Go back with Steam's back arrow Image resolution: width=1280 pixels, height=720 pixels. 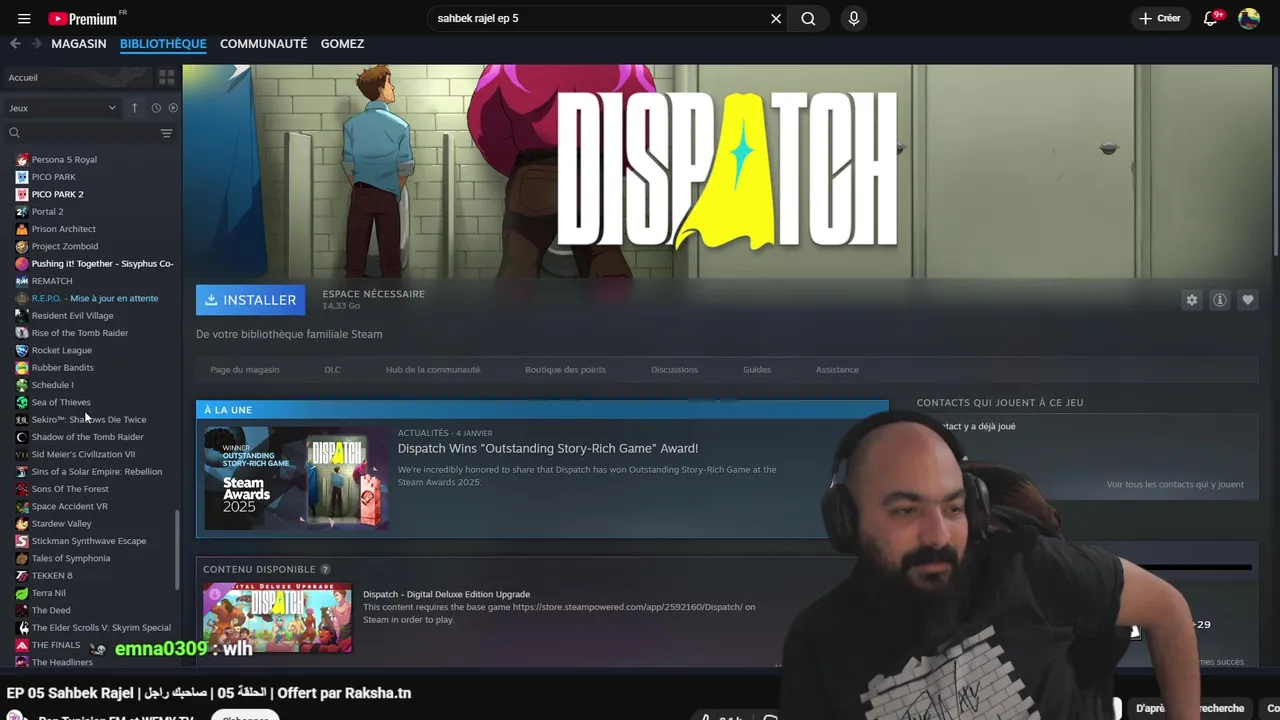click(x=15, y=43)
